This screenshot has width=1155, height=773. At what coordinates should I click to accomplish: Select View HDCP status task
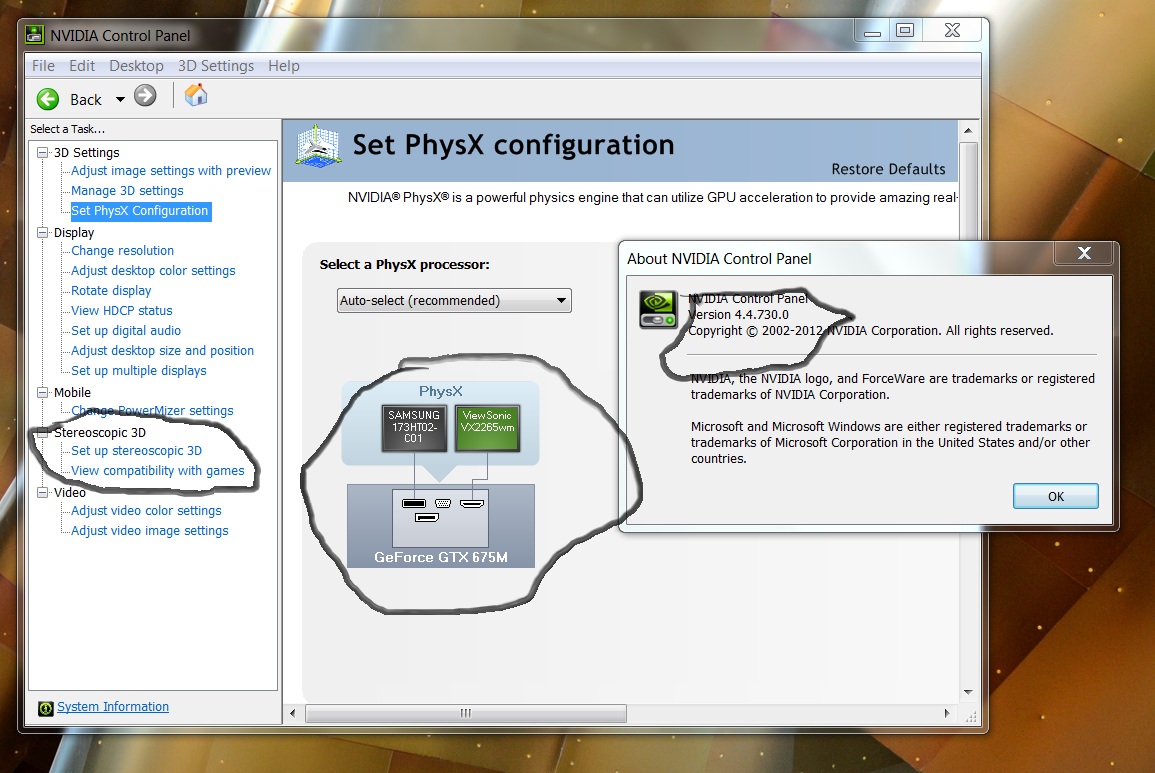pos(122,310)
